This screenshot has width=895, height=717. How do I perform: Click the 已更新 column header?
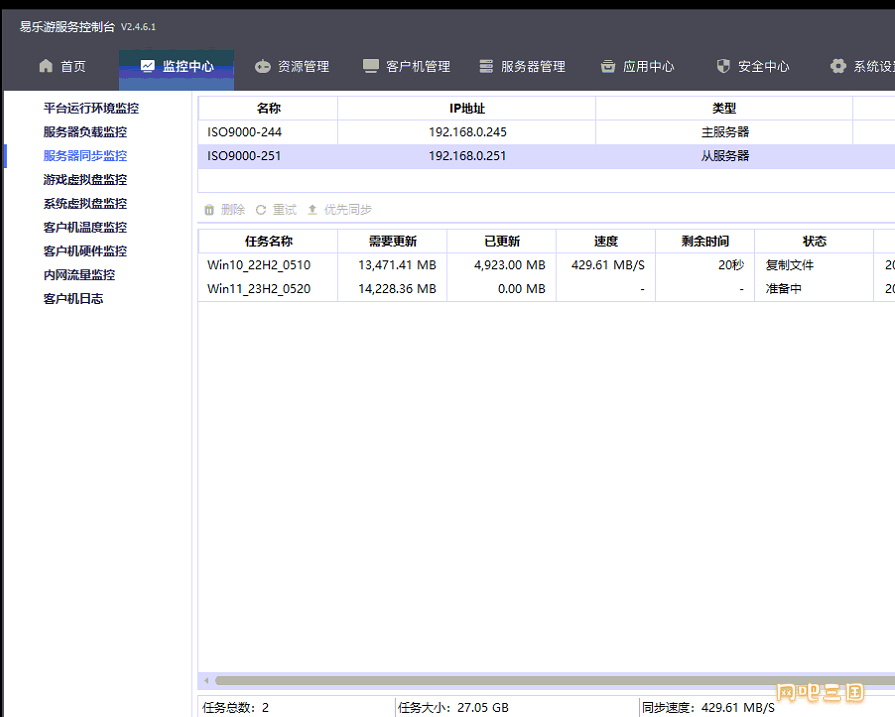502,241
